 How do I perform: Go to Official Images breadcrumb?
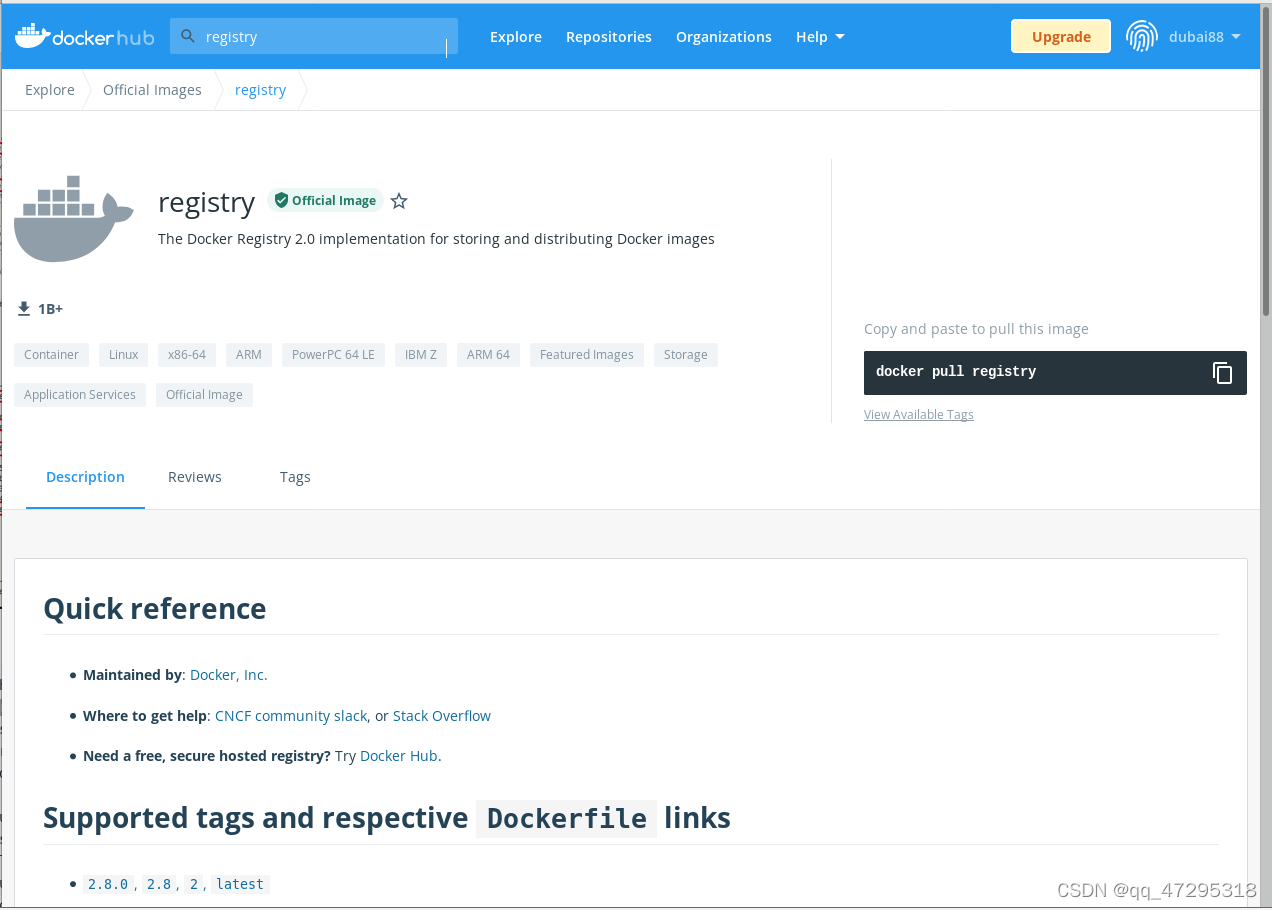152,90
